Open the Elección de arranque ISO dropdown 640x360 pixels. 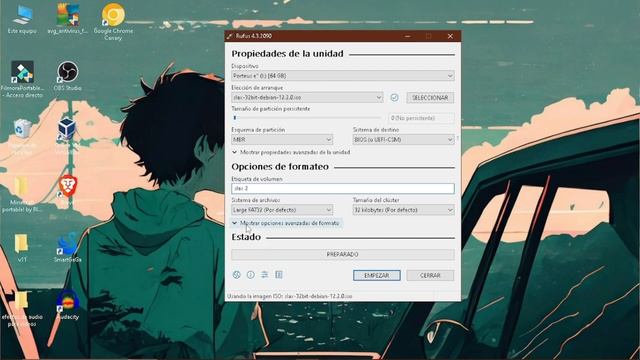[307, 98]
